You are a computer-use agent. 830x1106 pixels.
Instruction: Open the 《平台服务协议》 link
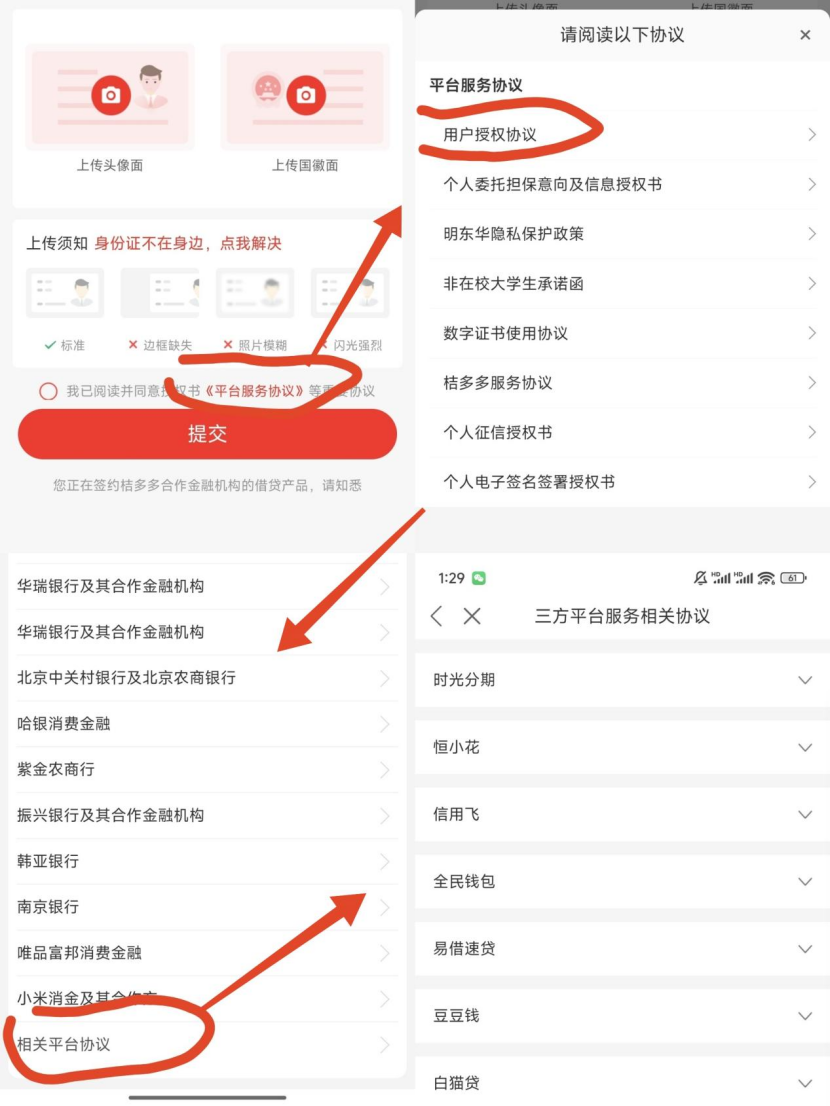point(255,391)
